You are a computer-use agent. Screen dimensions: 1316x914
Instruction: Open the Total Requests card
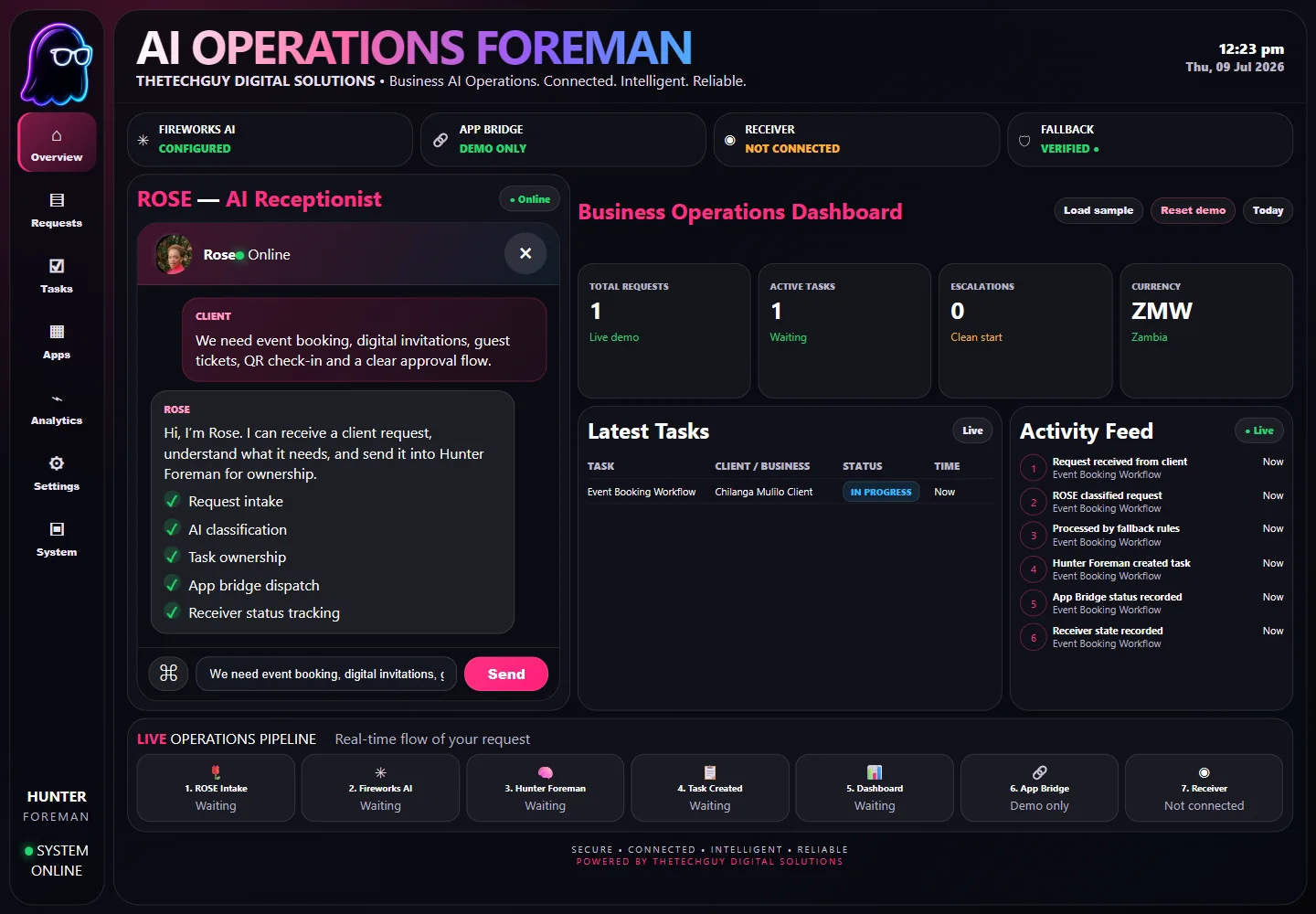664,331
